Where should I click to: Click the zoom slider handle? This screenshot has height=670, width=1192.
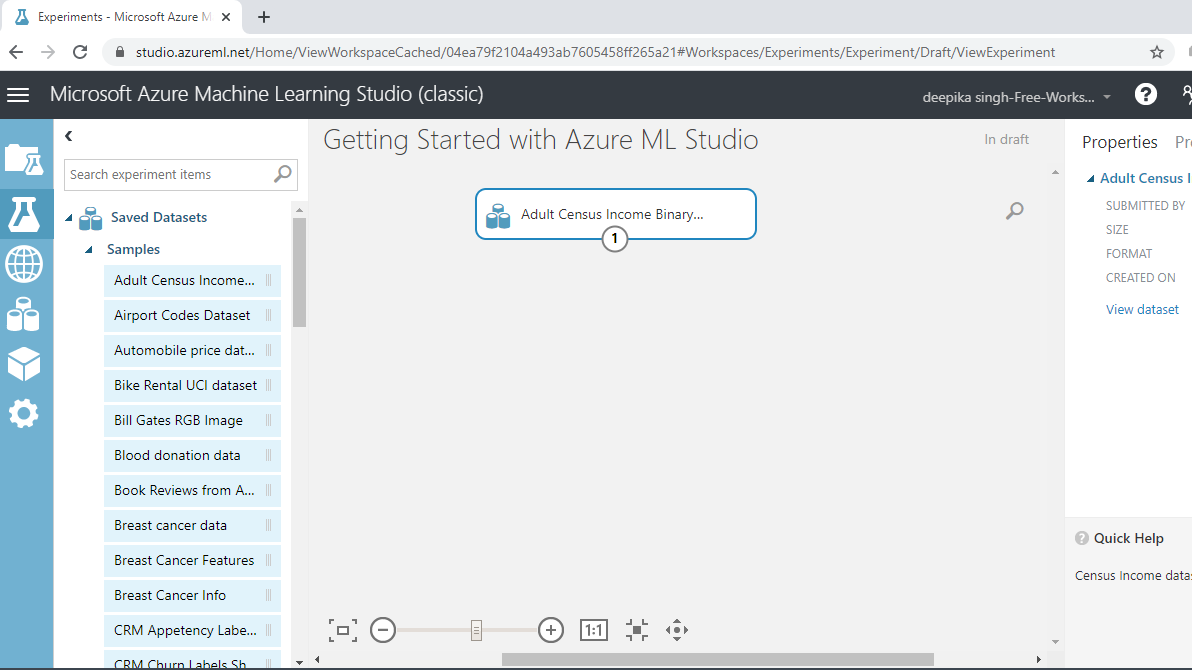[477, 630]
